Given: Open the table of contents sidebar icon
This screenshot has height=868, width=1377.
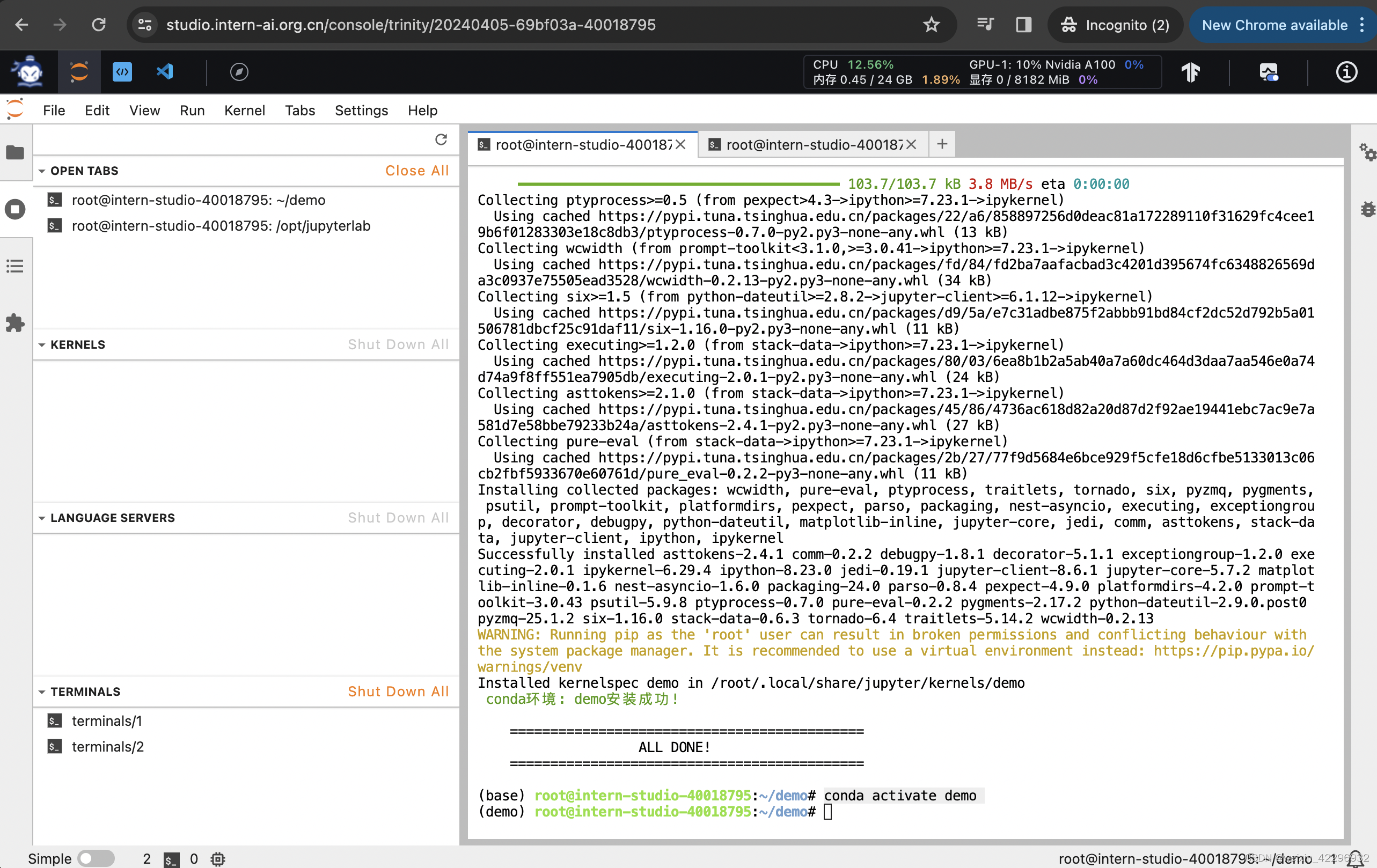Looking at the screenshot, I should click(15, 266).
